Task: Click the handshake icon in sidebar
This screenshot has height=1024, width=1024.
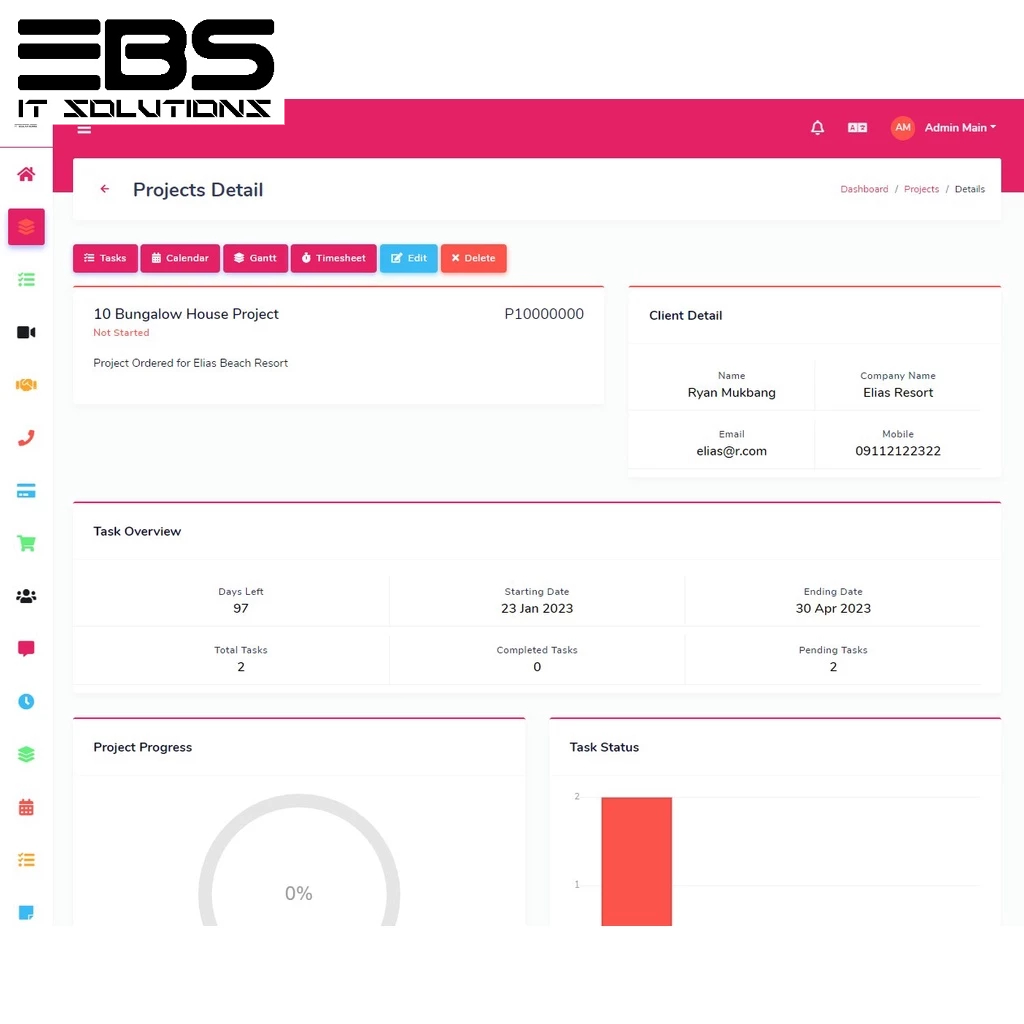Action: click(26, 385)
